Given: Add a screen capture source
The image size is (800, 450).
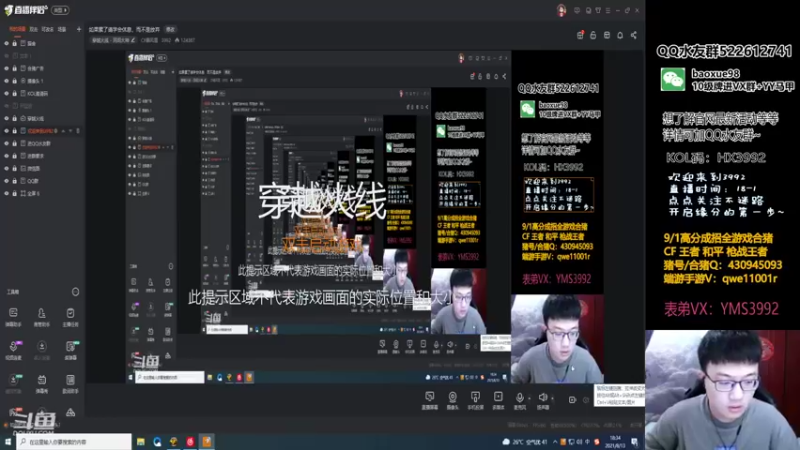Looking at the screenshot, I should [430, 400].
